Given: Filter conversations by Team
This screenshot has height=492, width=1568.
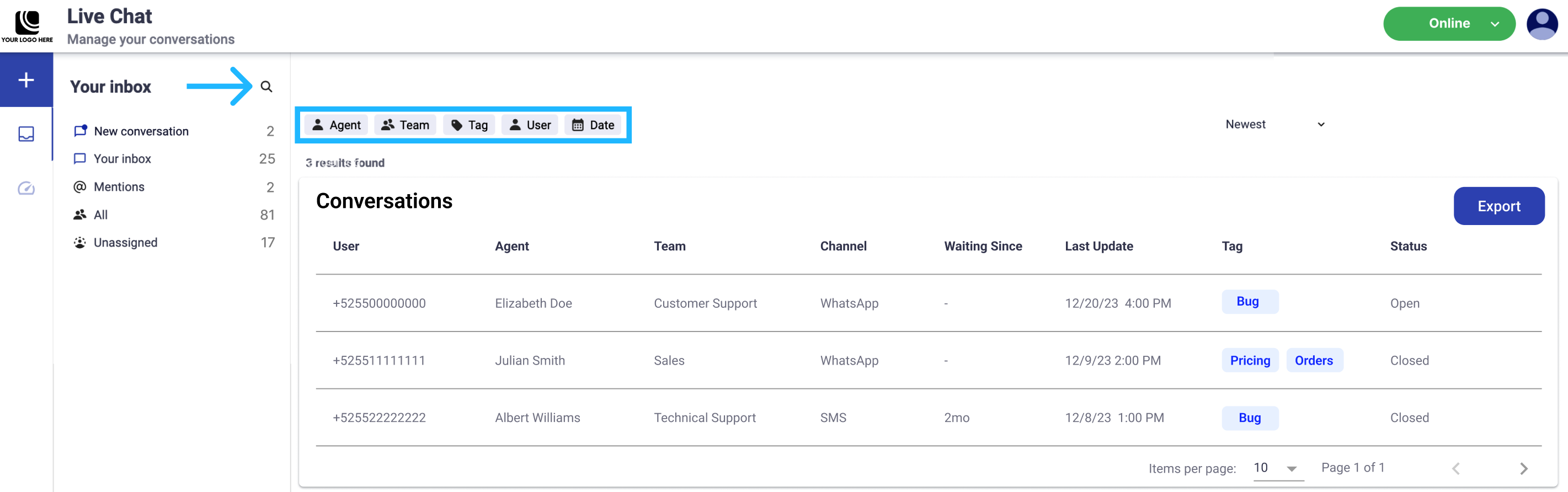Looking at the screenshot, I should click(x=405, y=125).
